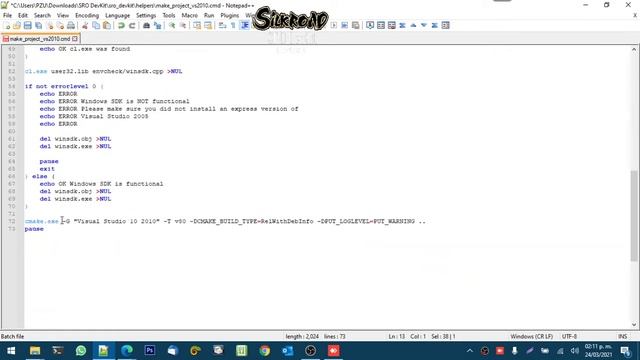Click 'echo OK Windows SDK is functional'
This screenshot has height=360, width=640.
pos(101,184)
